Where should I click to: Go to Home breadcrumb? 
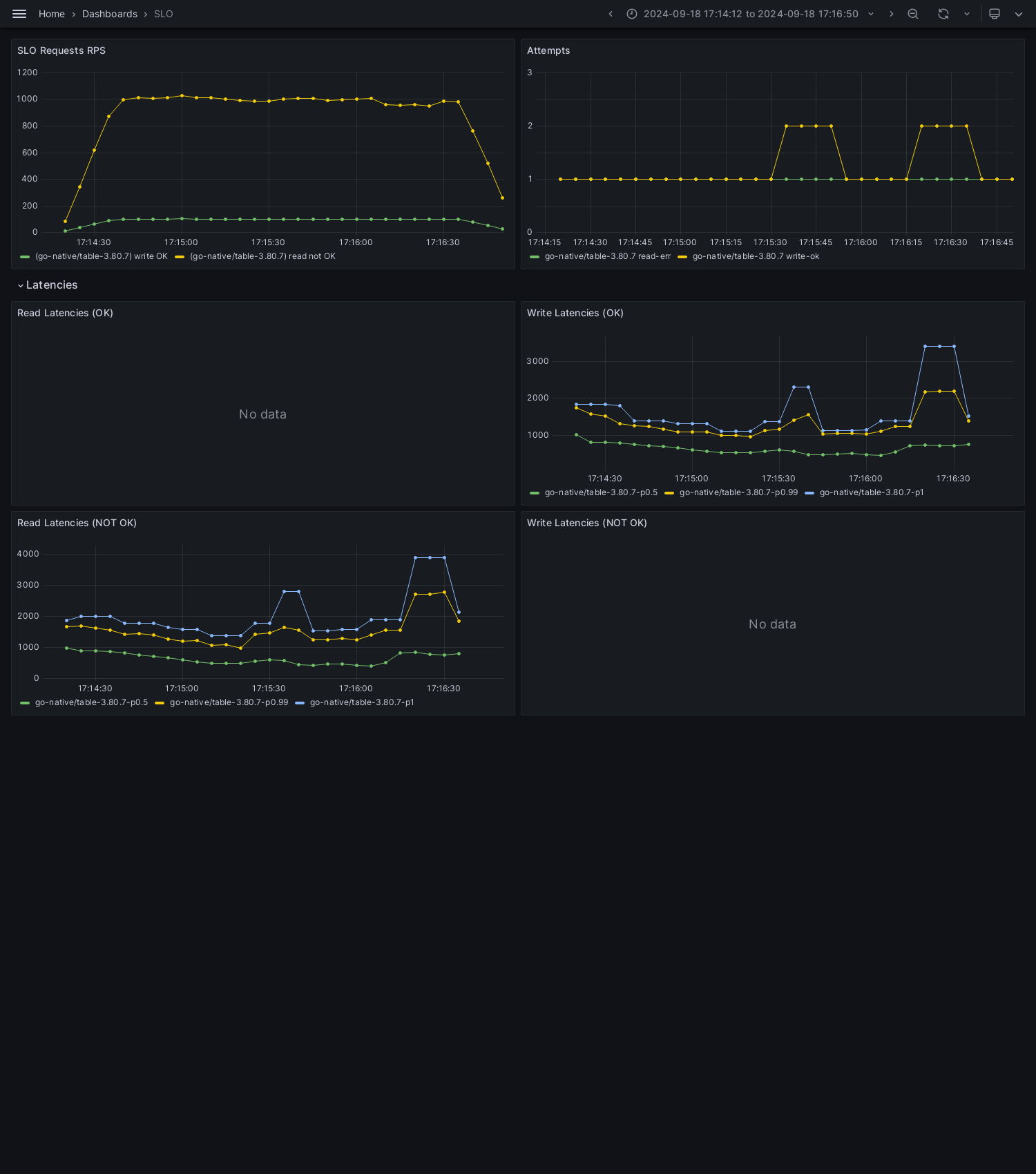pyautogui.click(x=52, y=14)
